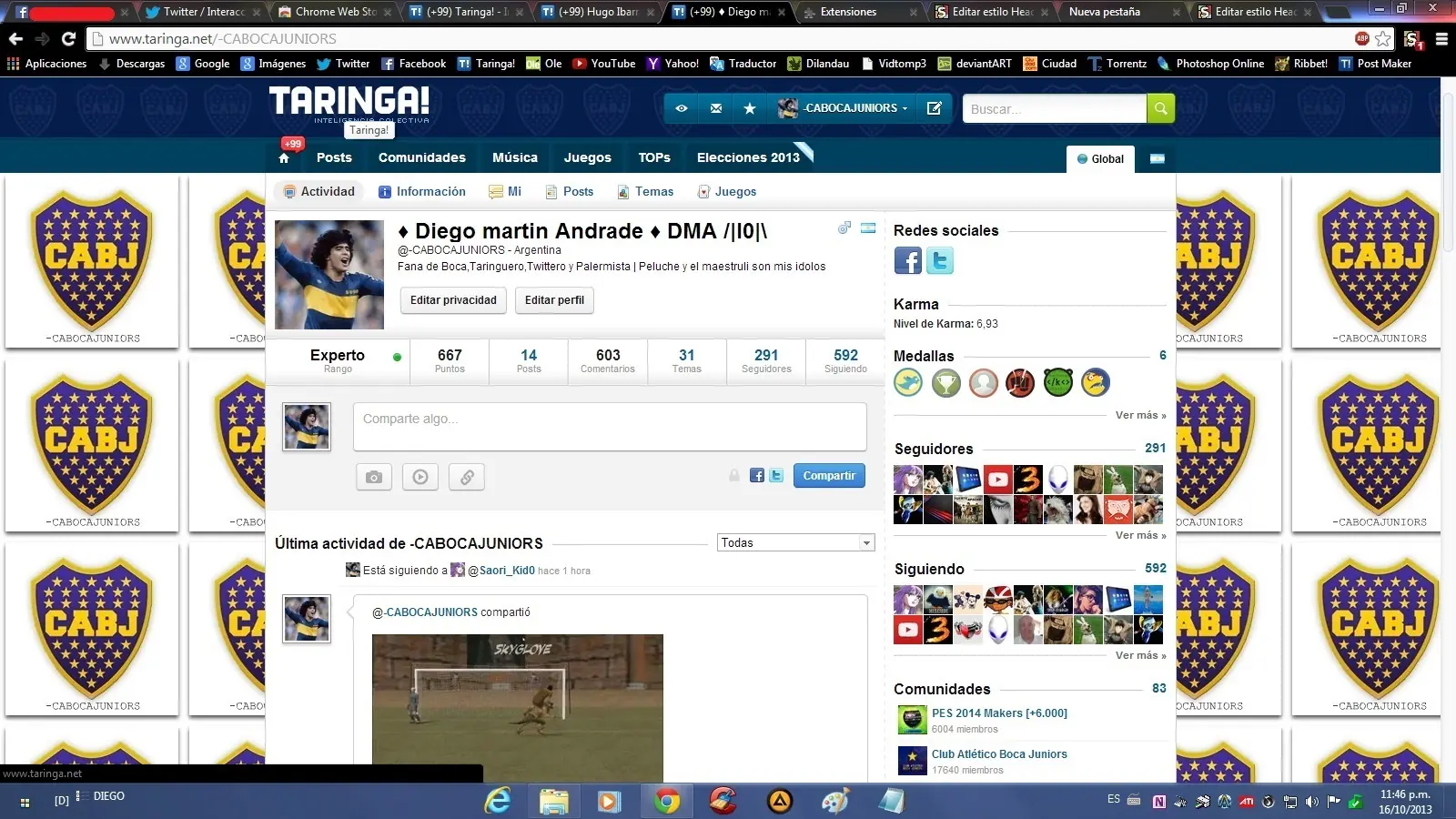Click the 592 Siguiendo stat

(x=846, y=361)
